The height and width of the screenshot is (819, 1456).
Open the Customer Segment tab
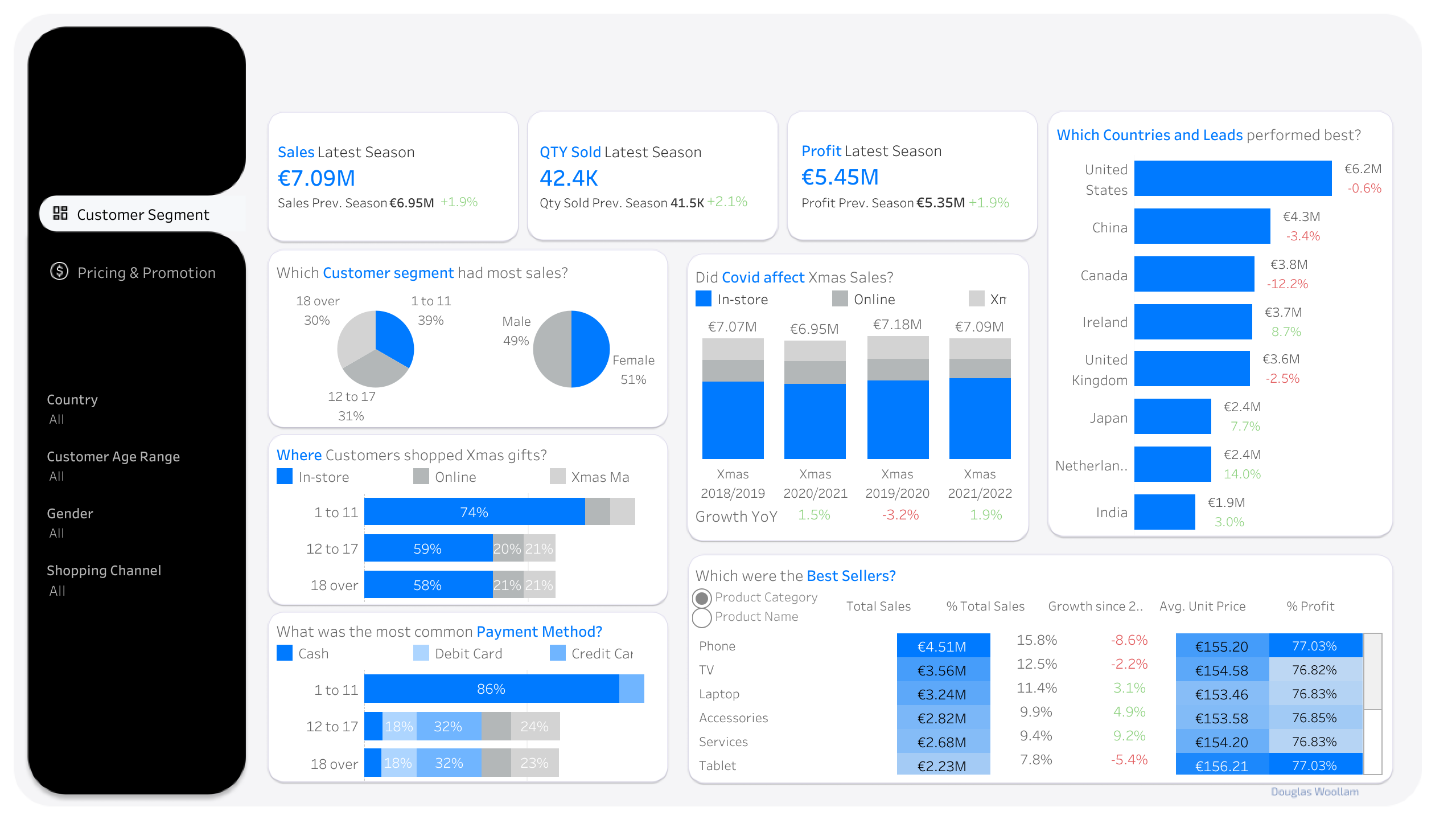[x=142, y=214]
